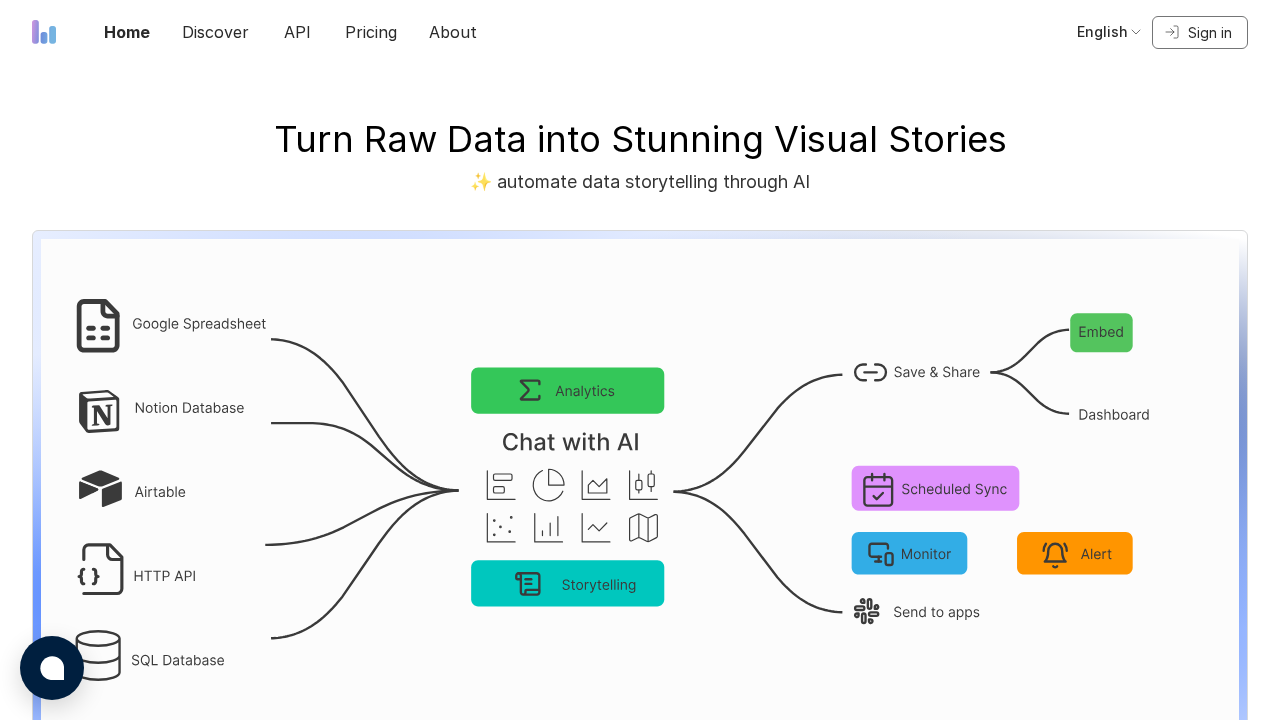Select the teal Storytelling block
This screenshot has height=720, width=1280.
(x=567, y=584)
